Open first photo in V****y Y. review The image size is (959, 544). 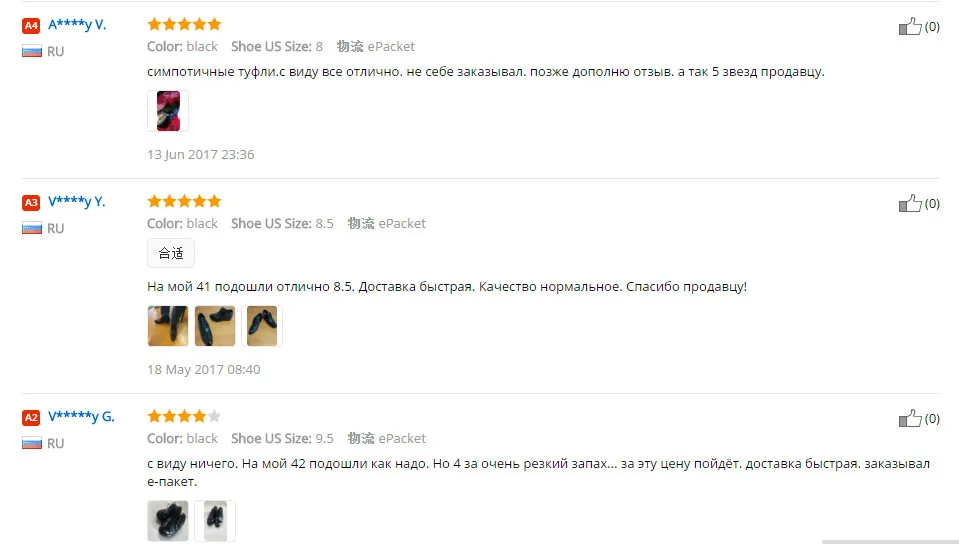(x=168, y=326)
